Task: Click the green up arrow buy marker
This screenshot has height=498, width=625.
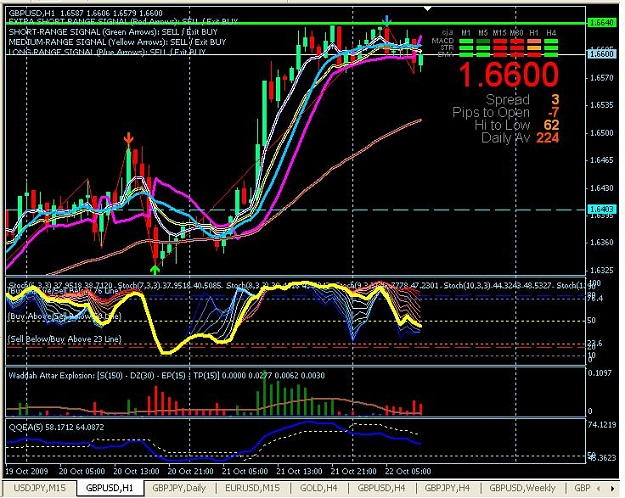Action: pyautogui.click(x=155, y=270)
